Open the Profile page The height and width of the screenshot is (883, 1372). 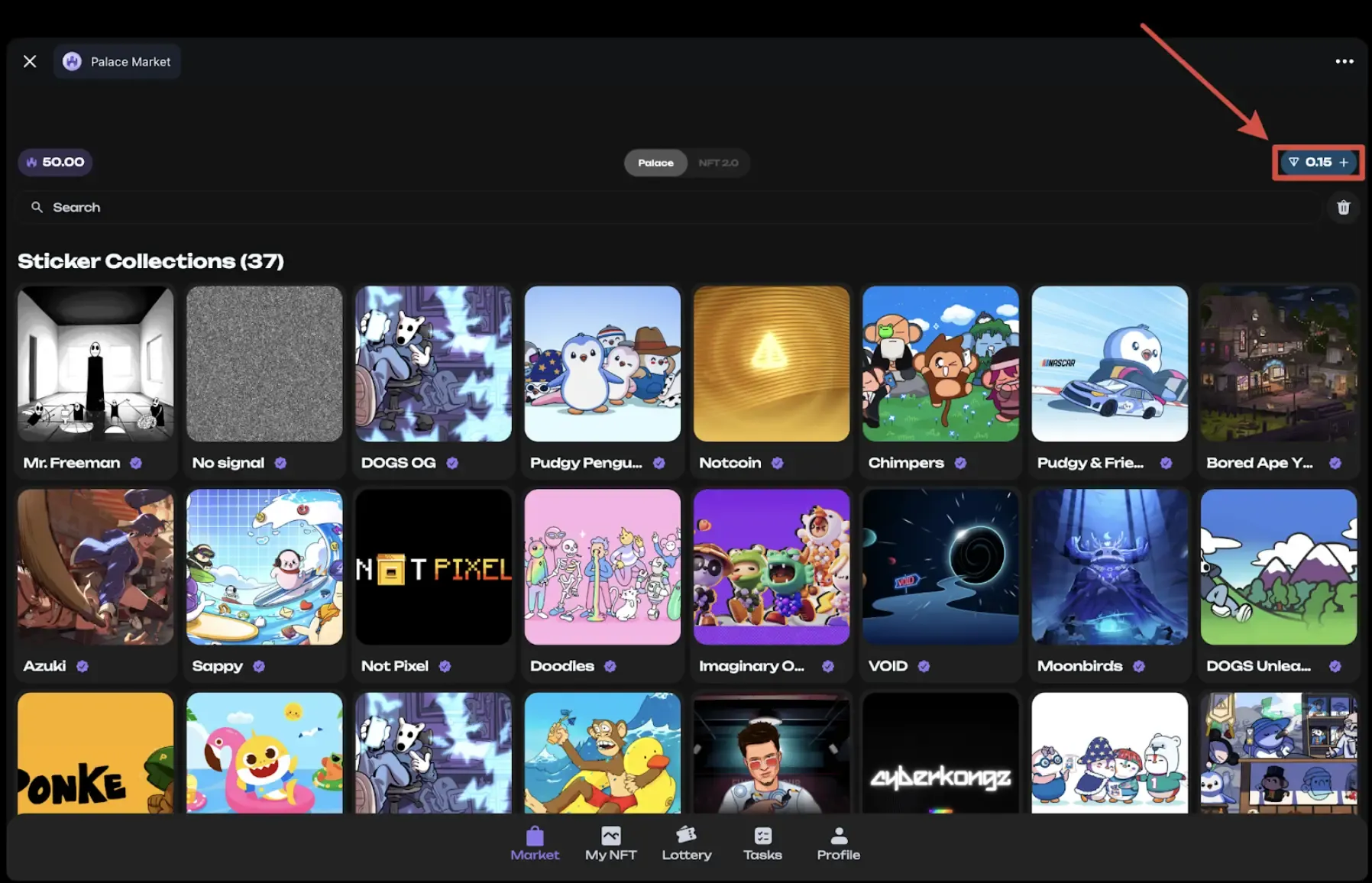click(838, 843)
